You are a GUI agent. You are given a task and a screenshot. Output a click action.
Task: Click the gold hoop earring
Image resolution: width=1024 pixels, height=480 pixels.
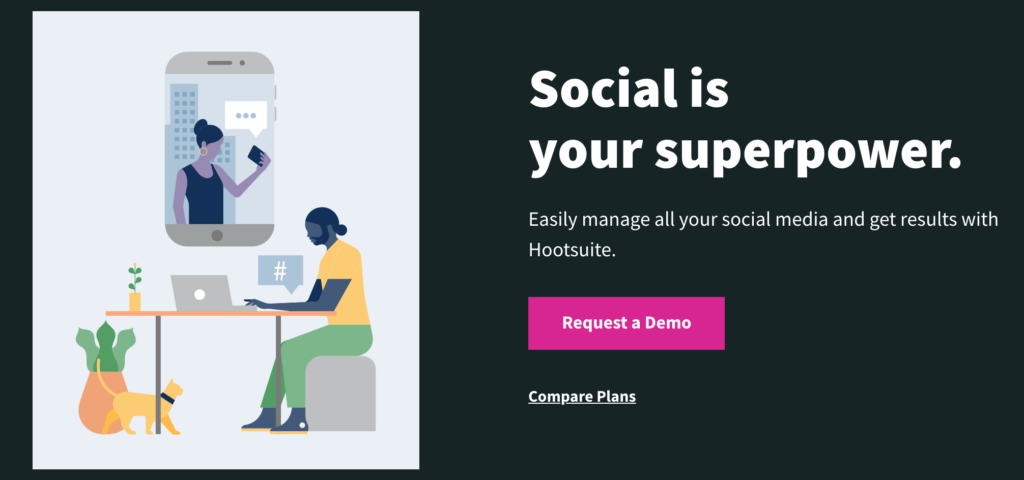(x=203, y=151)
